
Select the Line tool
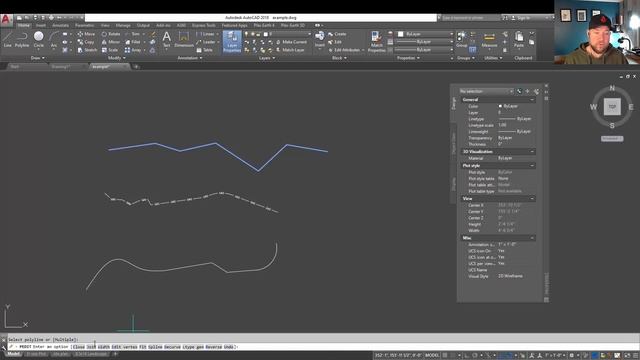tap(7, 40)
